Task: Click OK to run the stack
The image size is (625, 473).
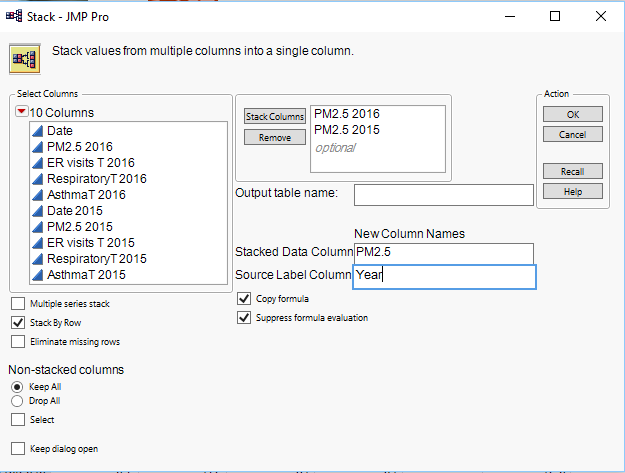Action: [572, 114]
